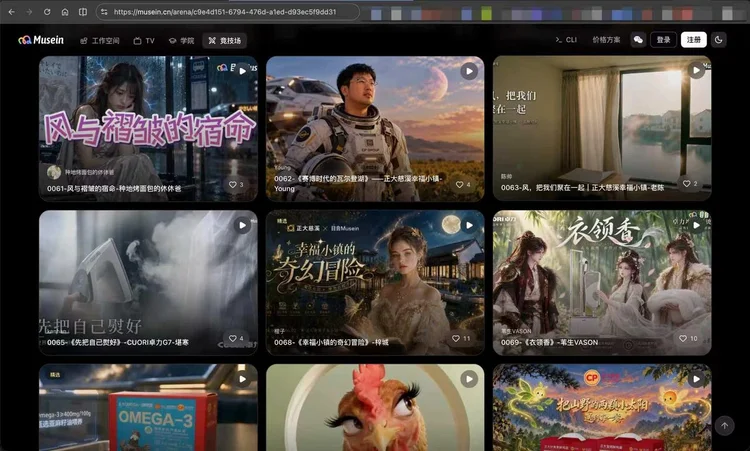Select the 竞技场 tab

(x=225, y=41)
